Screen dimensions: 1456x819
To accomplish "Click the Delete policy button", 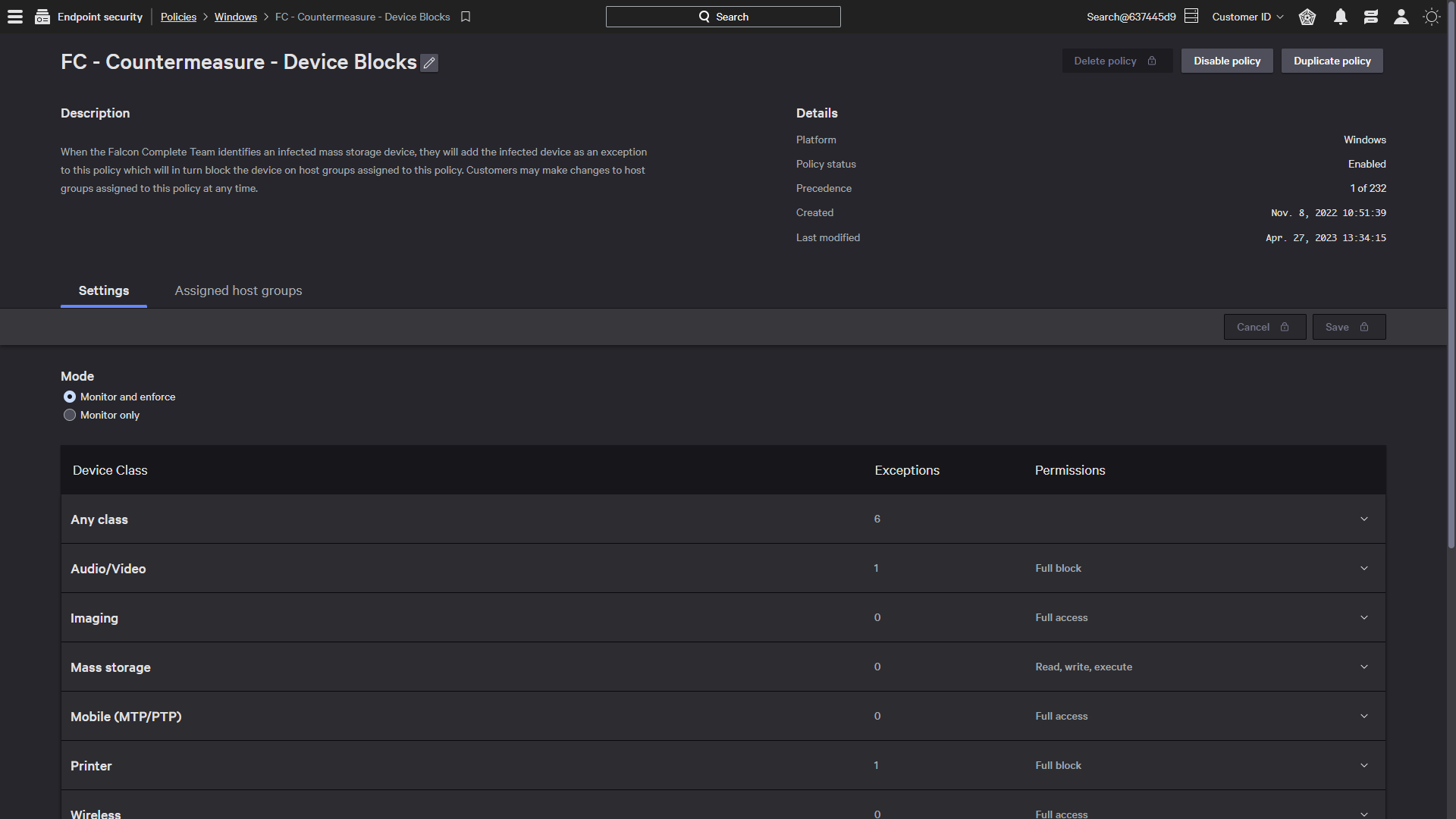I will pyautogui.click(x=1117, y=61).
